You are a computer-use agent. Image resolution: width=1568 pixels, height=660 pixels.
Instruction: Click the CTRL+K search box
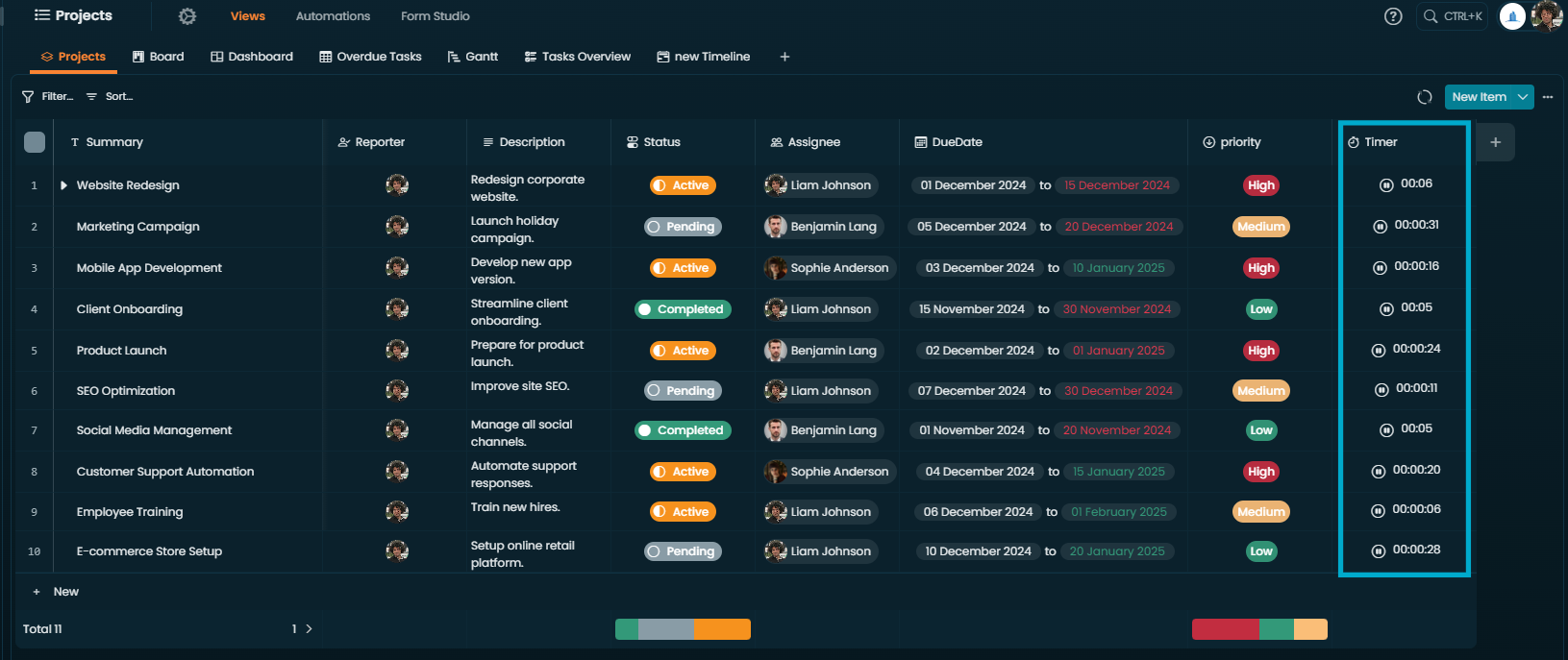coord(1453,16)
